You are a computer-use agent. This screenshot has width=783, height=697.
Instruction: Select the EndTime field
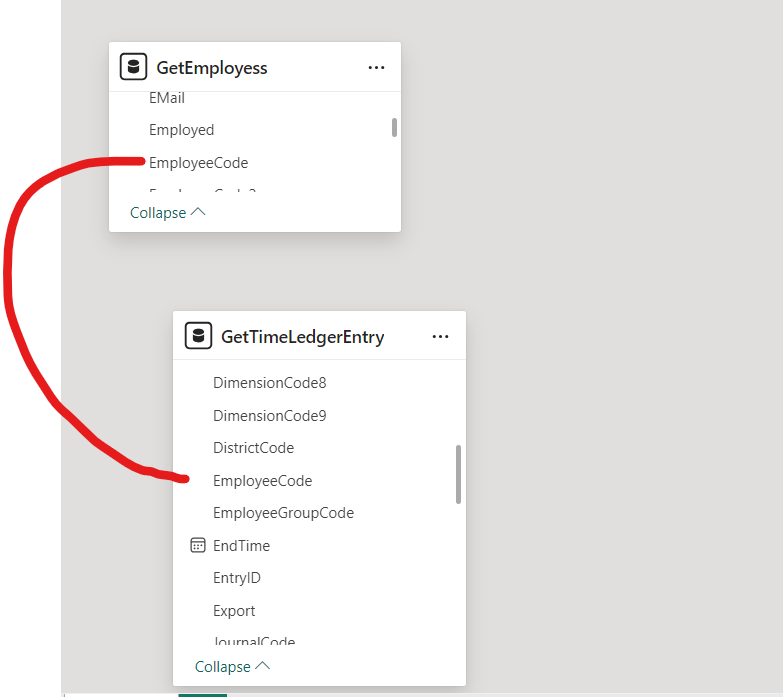coord(241,546)
